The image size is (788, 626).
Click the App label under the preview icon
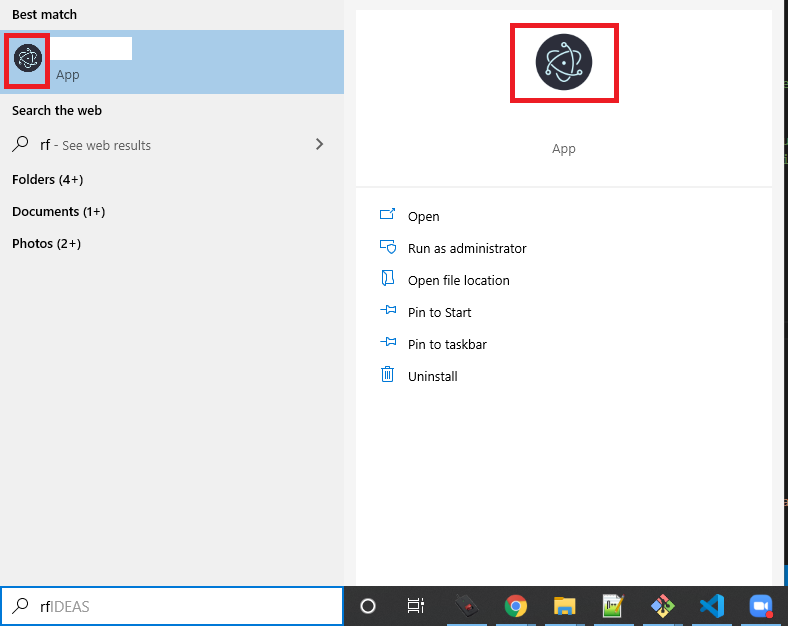tap(563, 149)
